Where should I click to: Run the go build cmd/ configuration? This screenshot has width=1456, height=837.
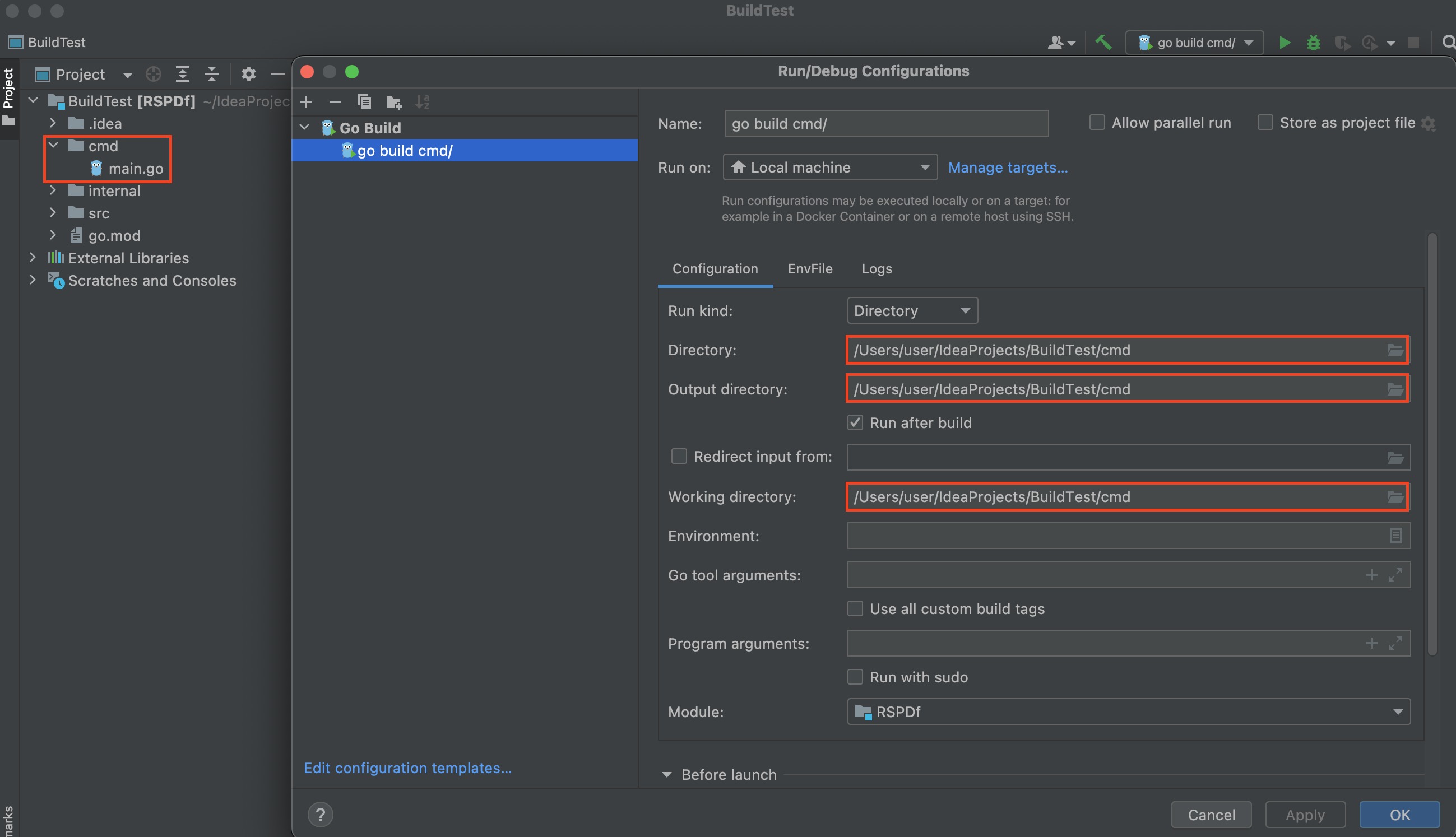coord(1284,43)
